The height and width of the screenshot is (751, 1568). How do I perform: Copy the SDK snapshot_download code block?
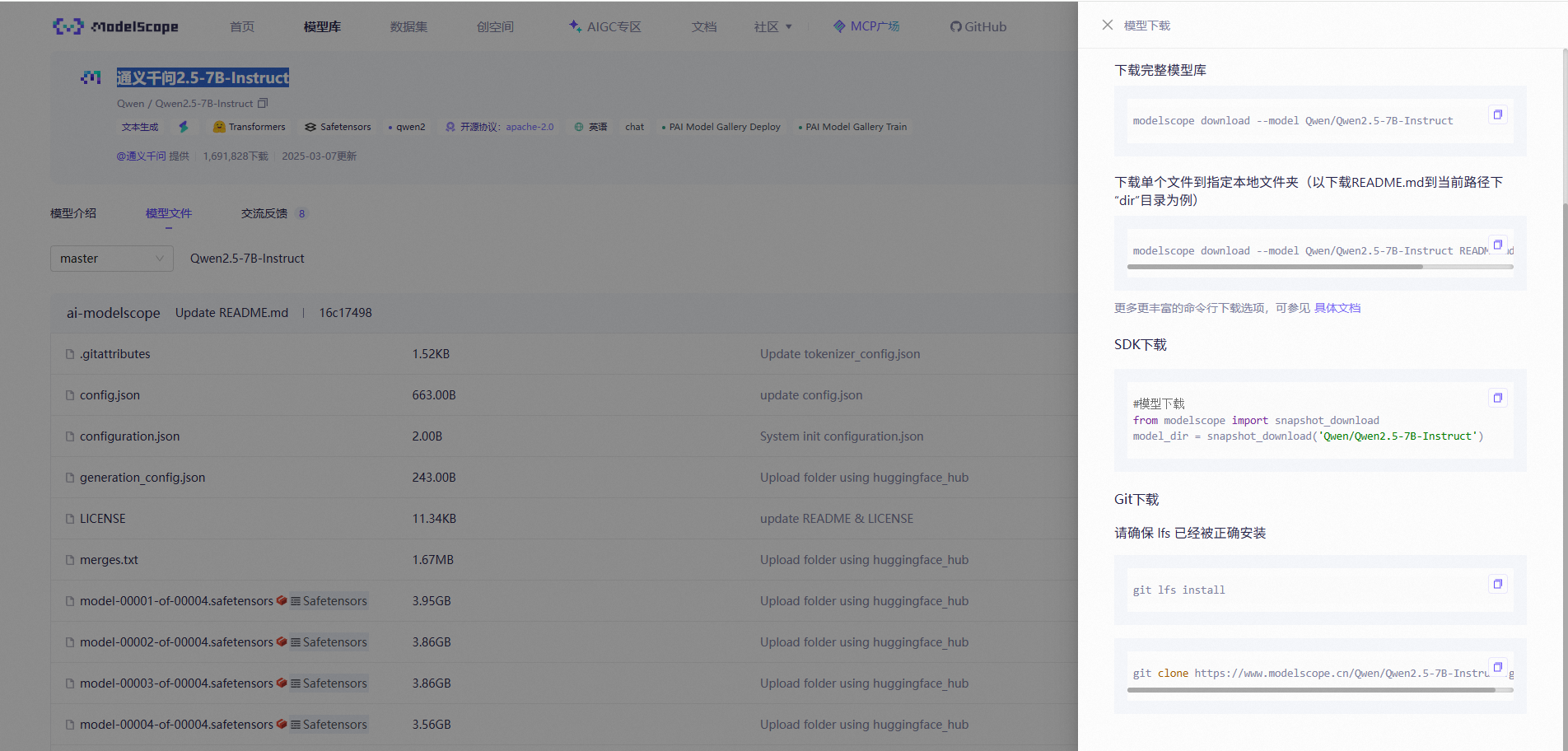point(1498,398)
